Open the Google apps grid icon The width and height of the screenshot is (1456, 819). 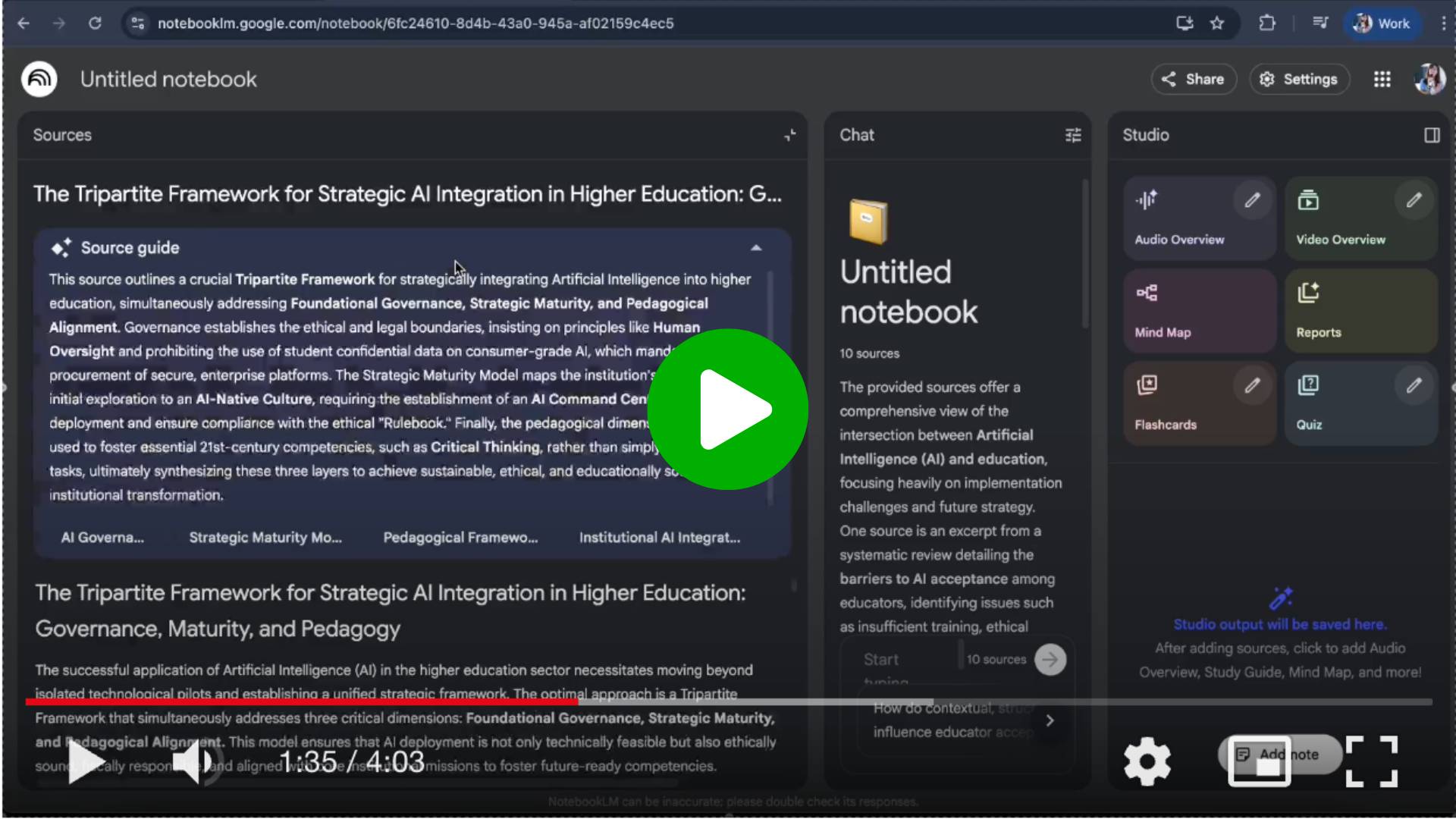1382,80
